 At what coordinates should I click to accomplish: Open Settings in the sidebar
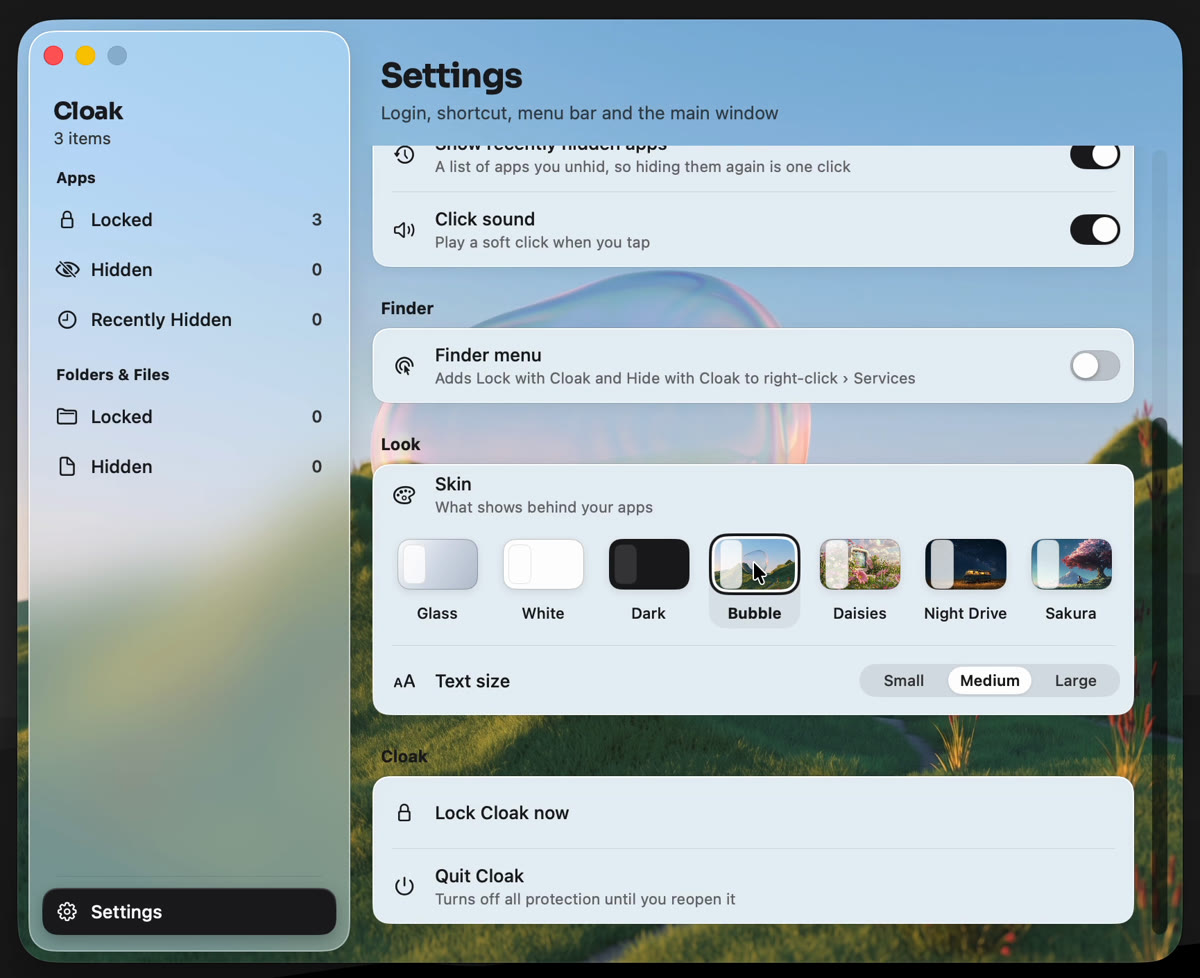point(189,912)
